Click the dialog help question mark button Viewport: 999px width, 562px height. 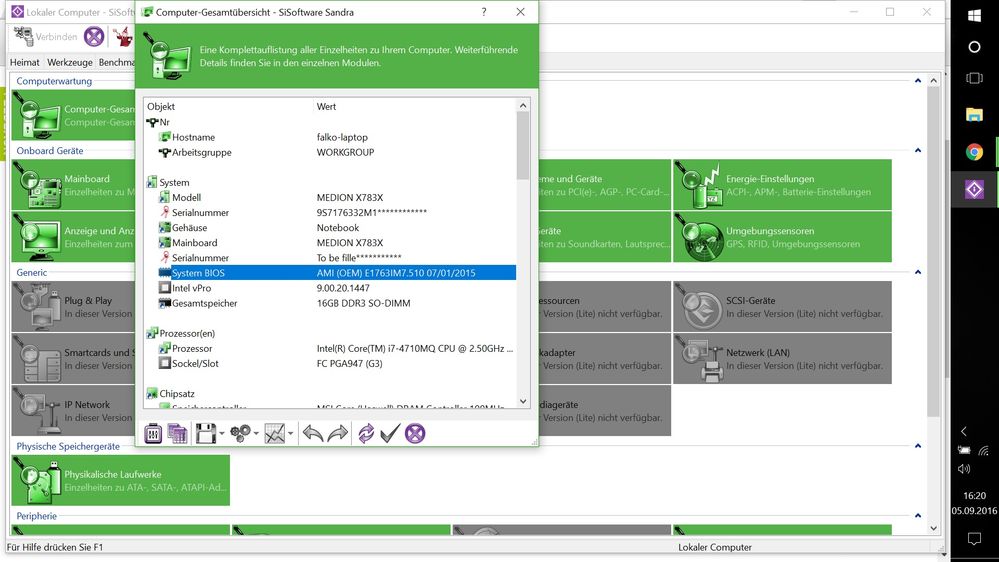tap(484, 12)
